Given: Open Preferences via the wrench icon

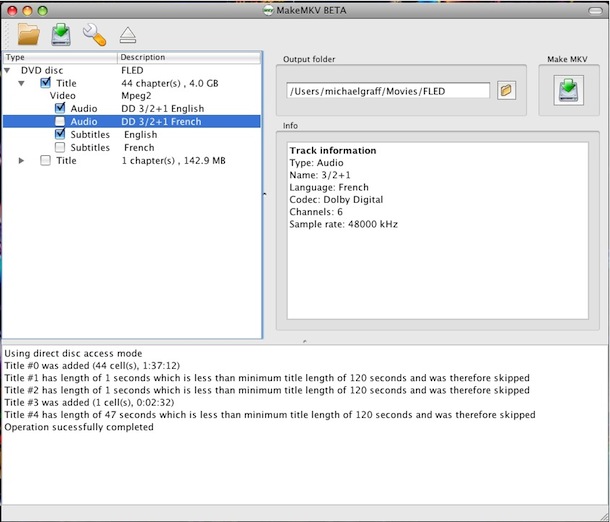Looking at the screenshot, I should point(94,36).
